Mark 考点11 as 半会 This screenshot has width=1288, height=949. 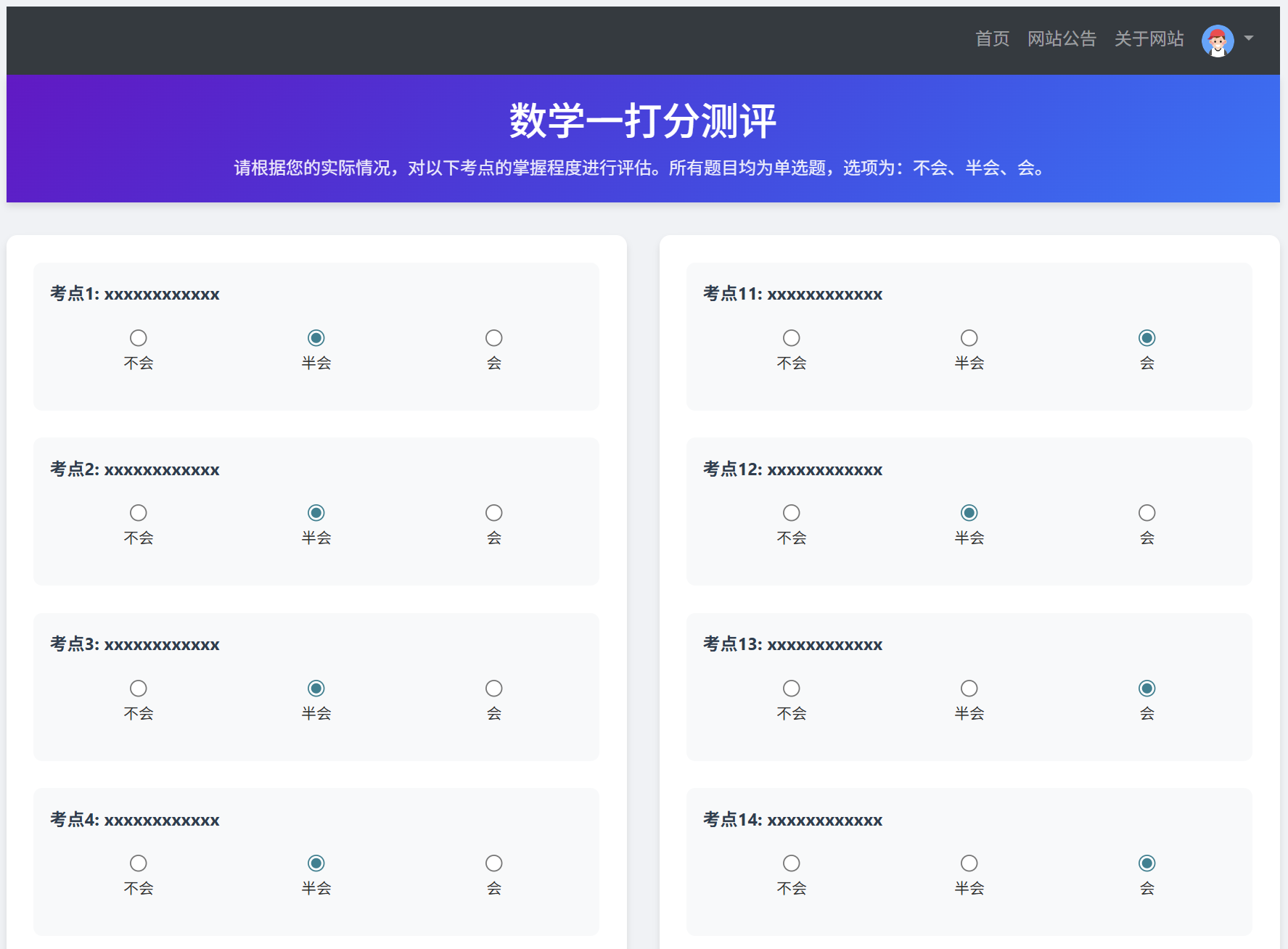[969, 338]
